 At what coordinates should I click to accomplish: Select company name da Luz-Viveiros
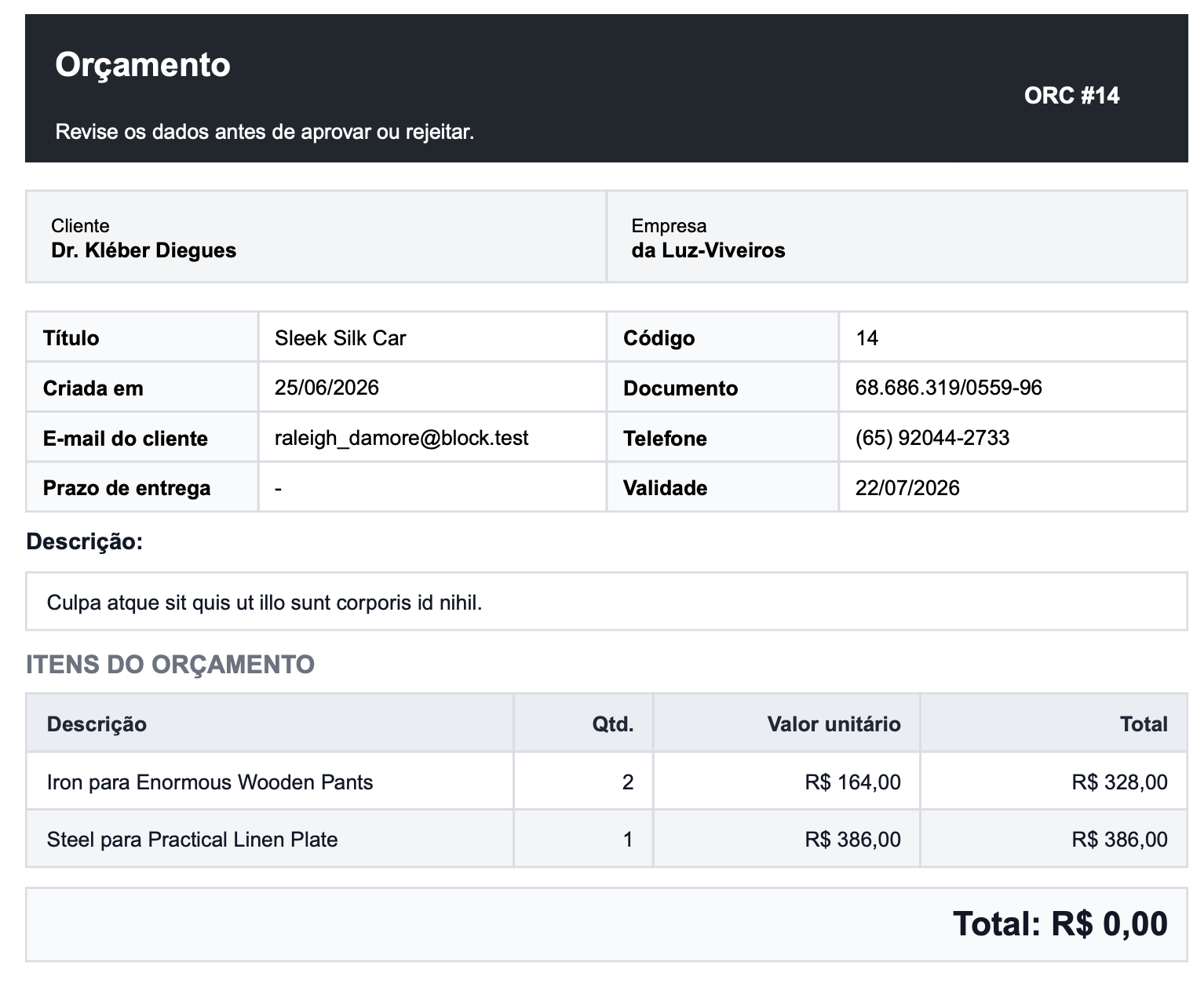tap(708, 250)
